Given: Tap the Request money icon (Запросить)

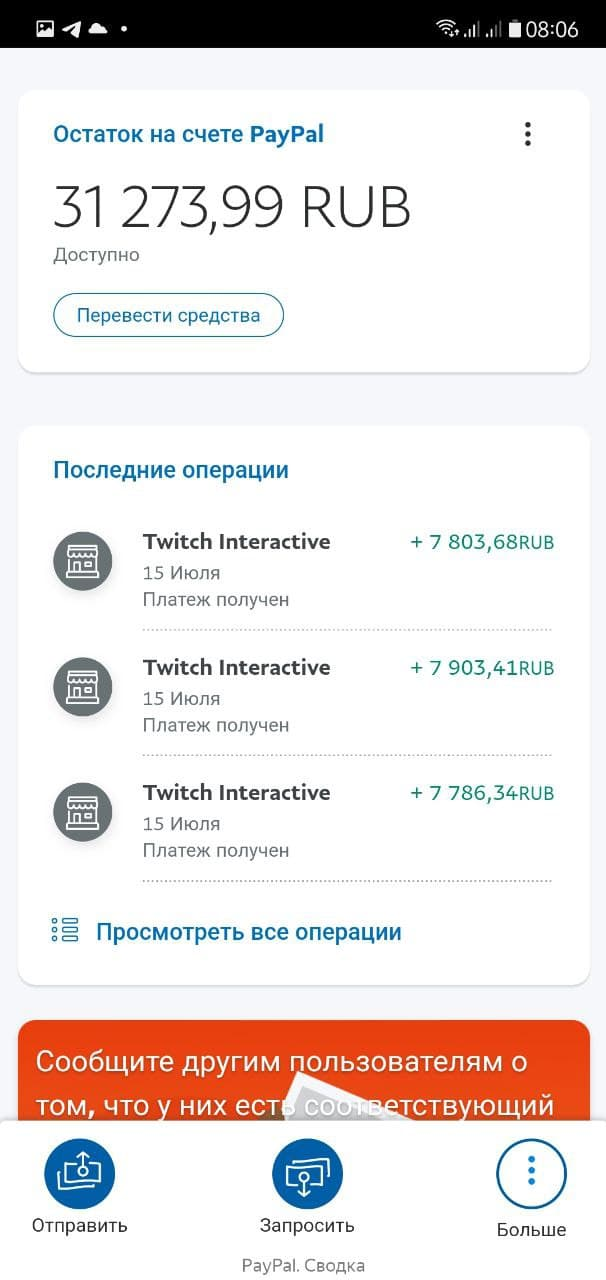Looking at the screenshot, I should [307, 1174].
